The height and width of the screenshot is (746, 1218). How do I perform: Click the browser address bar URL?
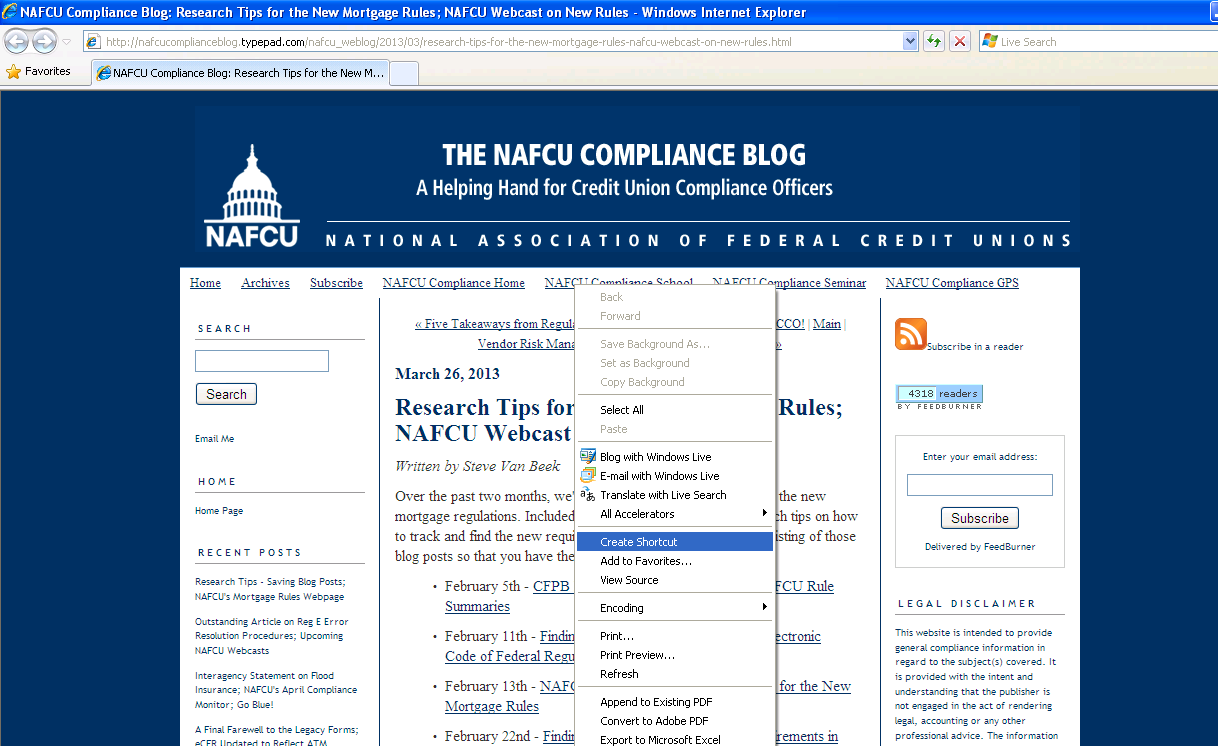[x=494, y=42]
